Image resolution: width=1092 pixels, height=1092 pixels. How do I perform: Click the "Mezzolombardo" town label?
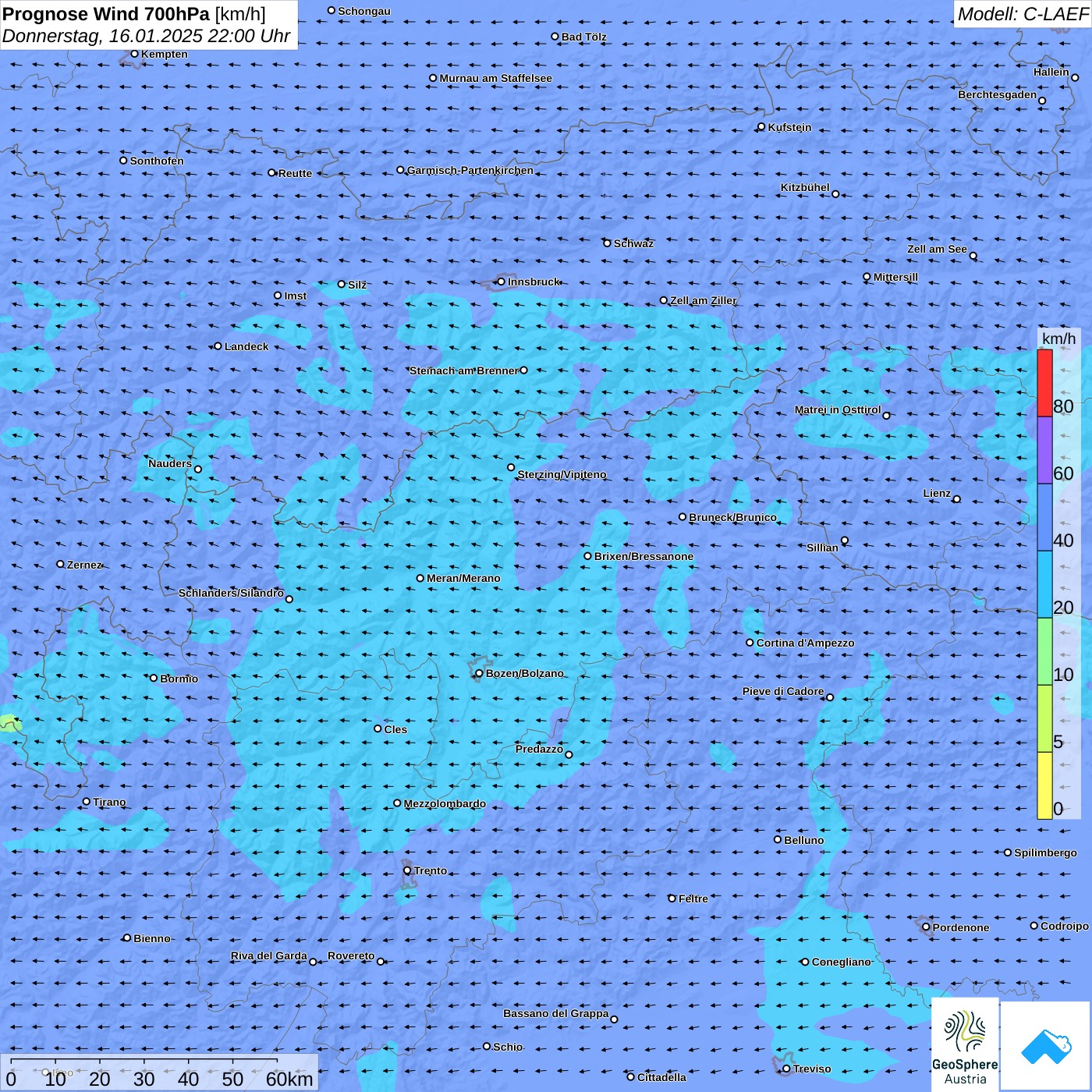tap(445, 803)
